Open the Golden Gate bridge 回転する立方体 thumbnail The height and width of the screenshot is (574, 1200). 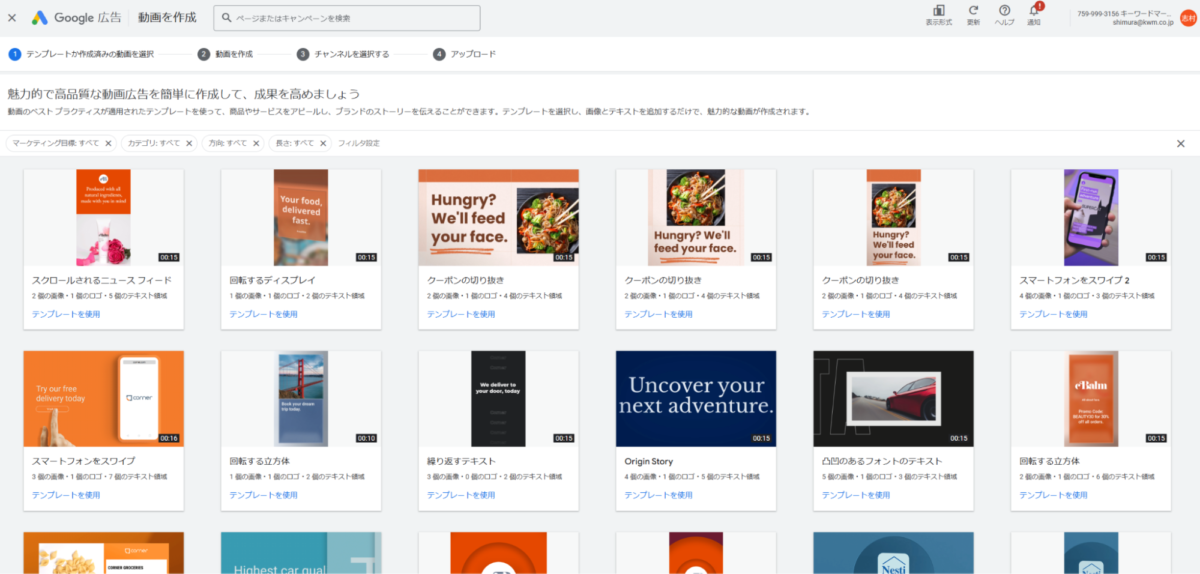tap(301, 398)
